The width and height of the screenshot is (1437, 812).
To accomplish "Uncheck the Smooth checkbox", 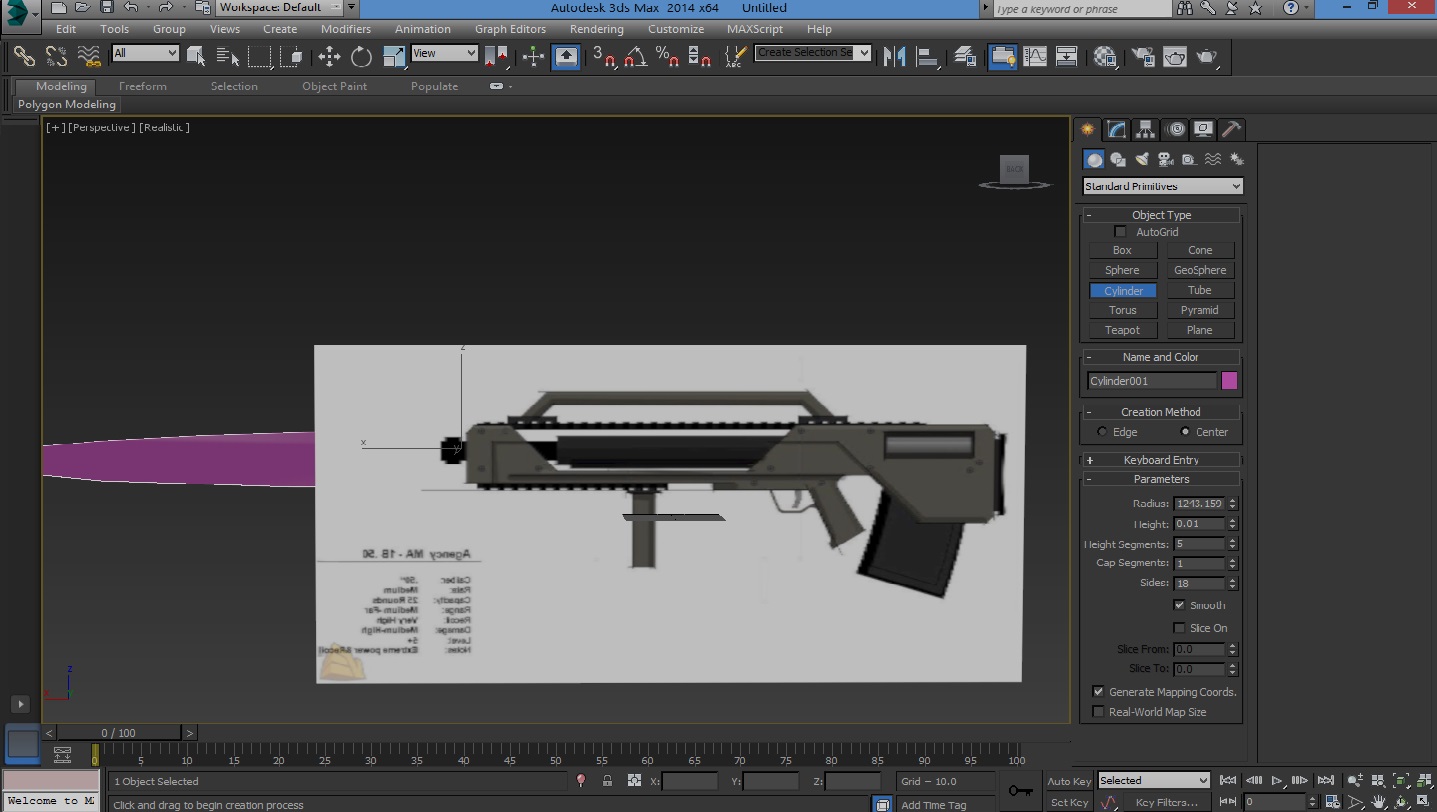I will point(1180,605).
